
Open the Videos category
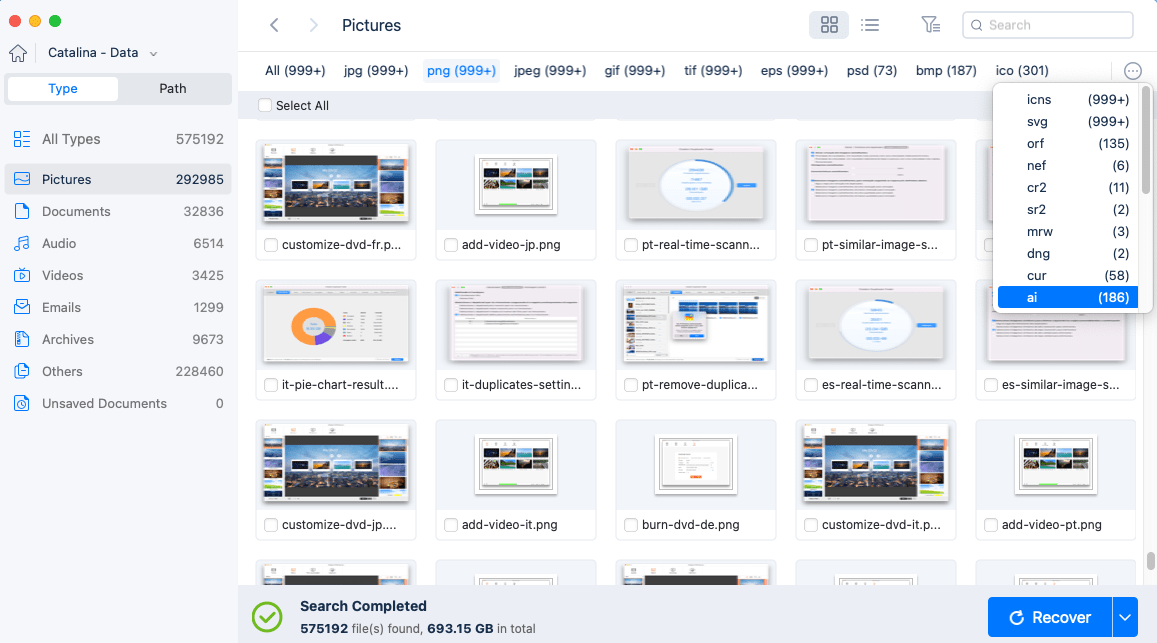click(x=118, y=275)
